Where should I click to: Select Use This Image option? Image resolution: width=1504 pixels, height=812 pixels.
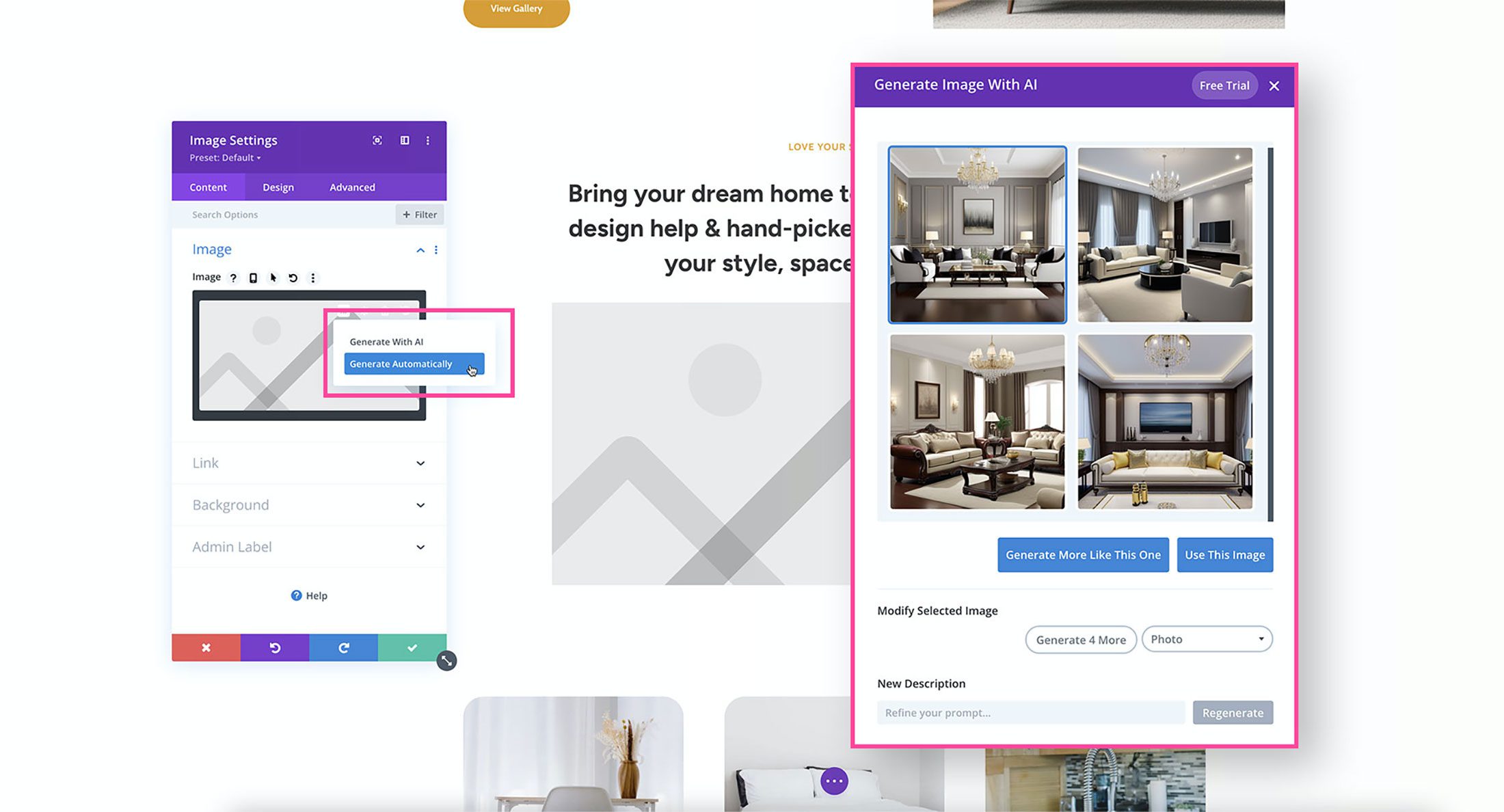coord(1224,555)
